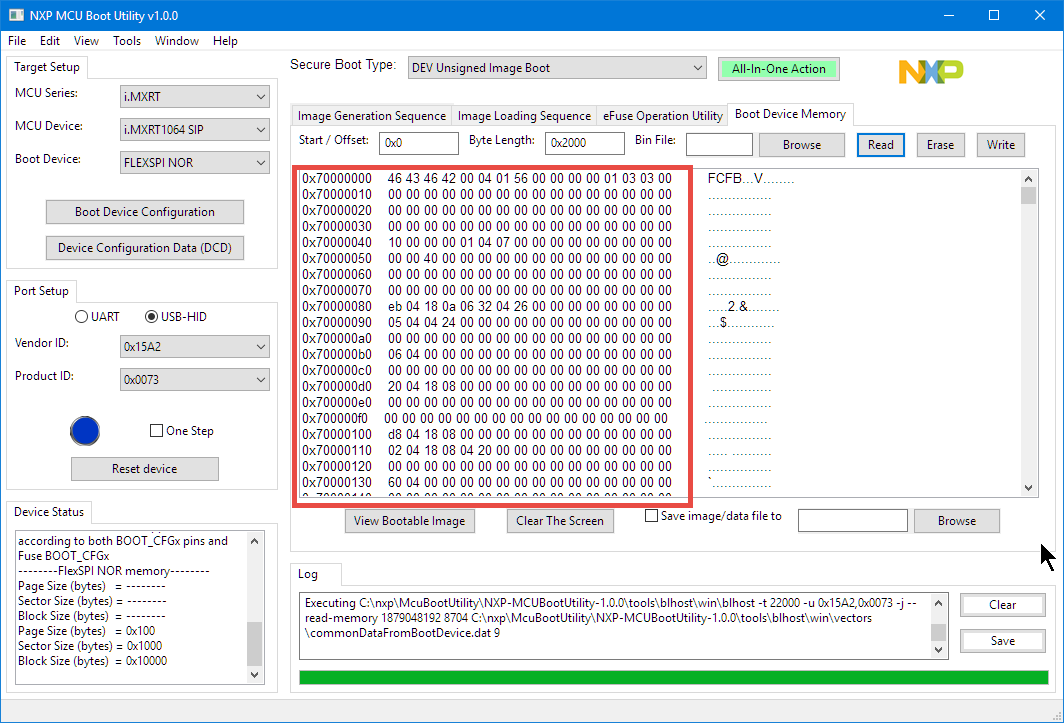Open the Tools menu

point(127,41)
